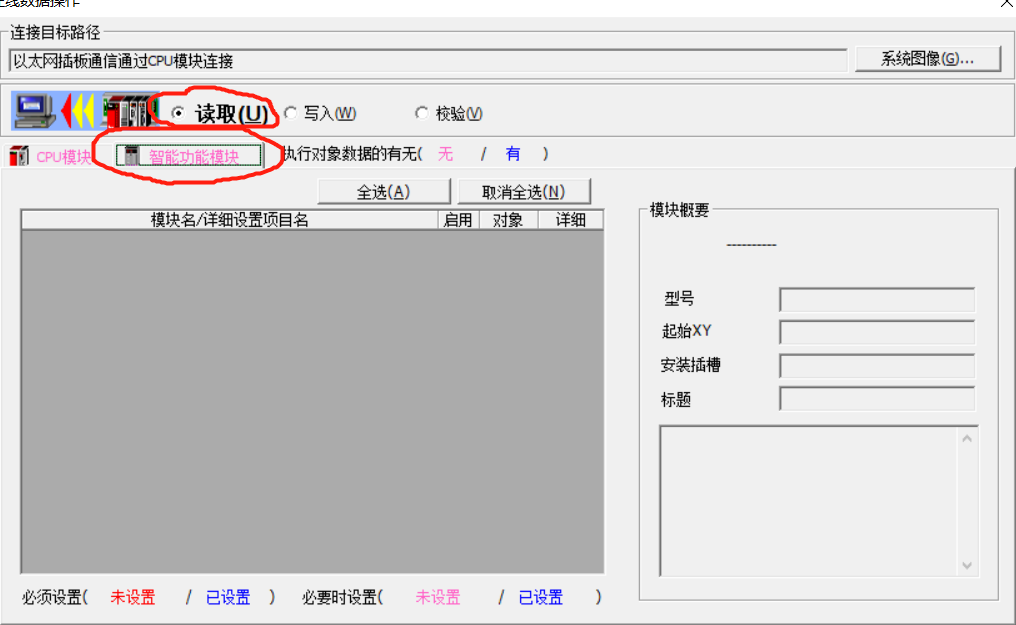Click the 详细 column header
Viewport: 1016px width, 625px height.
pyautogui.click(x=570, y=220)
